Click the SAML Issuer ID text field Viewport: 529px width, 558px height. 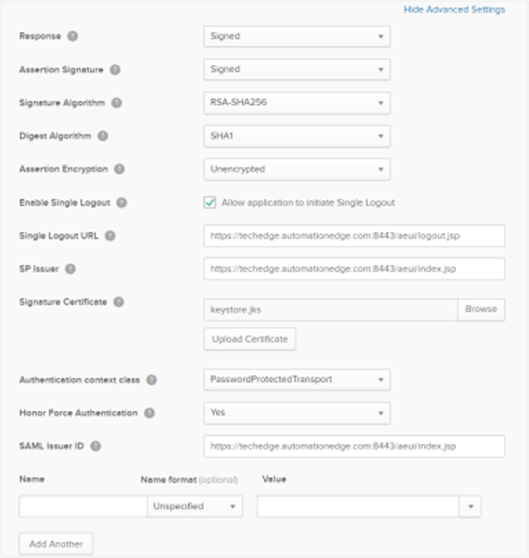click(x=354, y=446)
